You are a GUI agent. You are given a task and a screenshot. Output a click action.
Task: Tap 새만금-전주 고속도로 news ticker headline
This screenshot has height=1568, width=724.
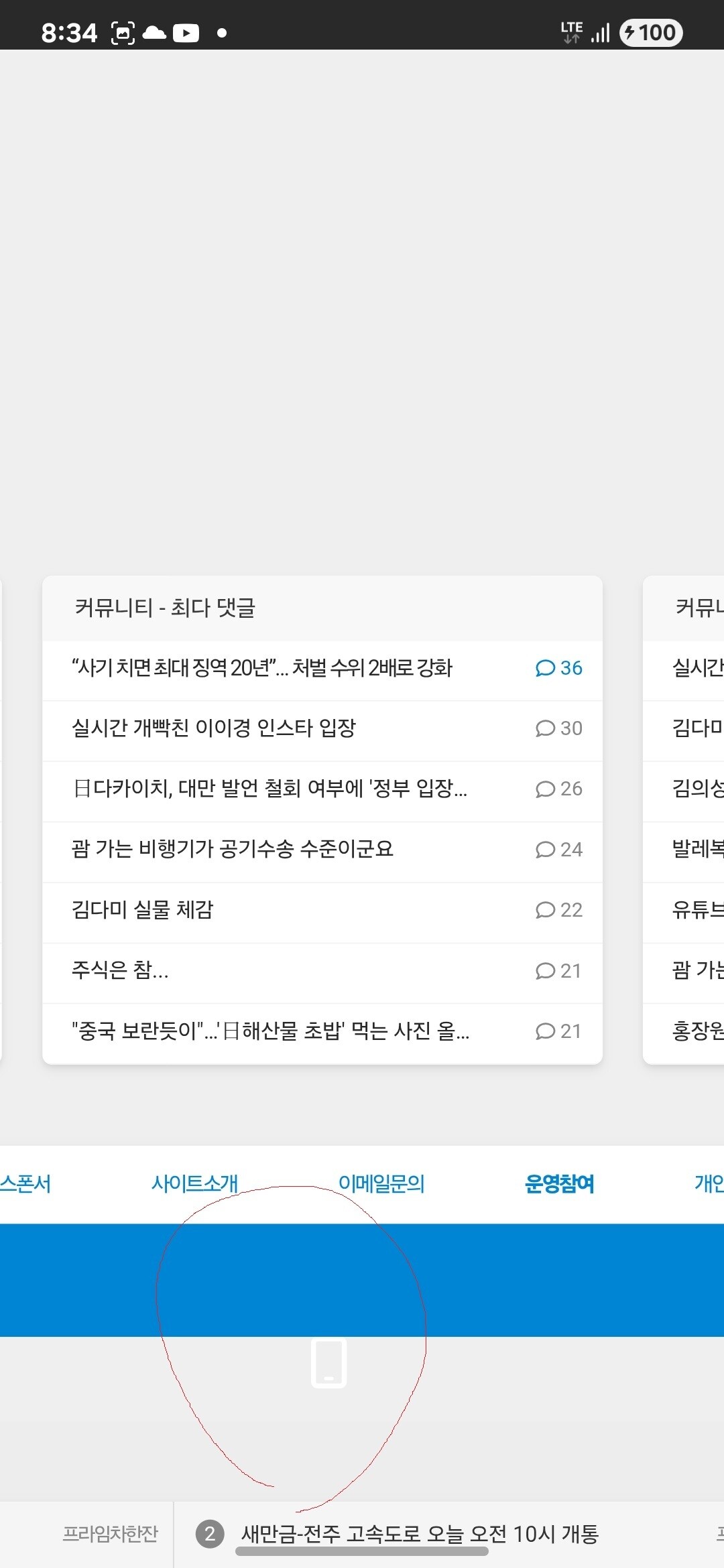click(x=420, y=1533)
